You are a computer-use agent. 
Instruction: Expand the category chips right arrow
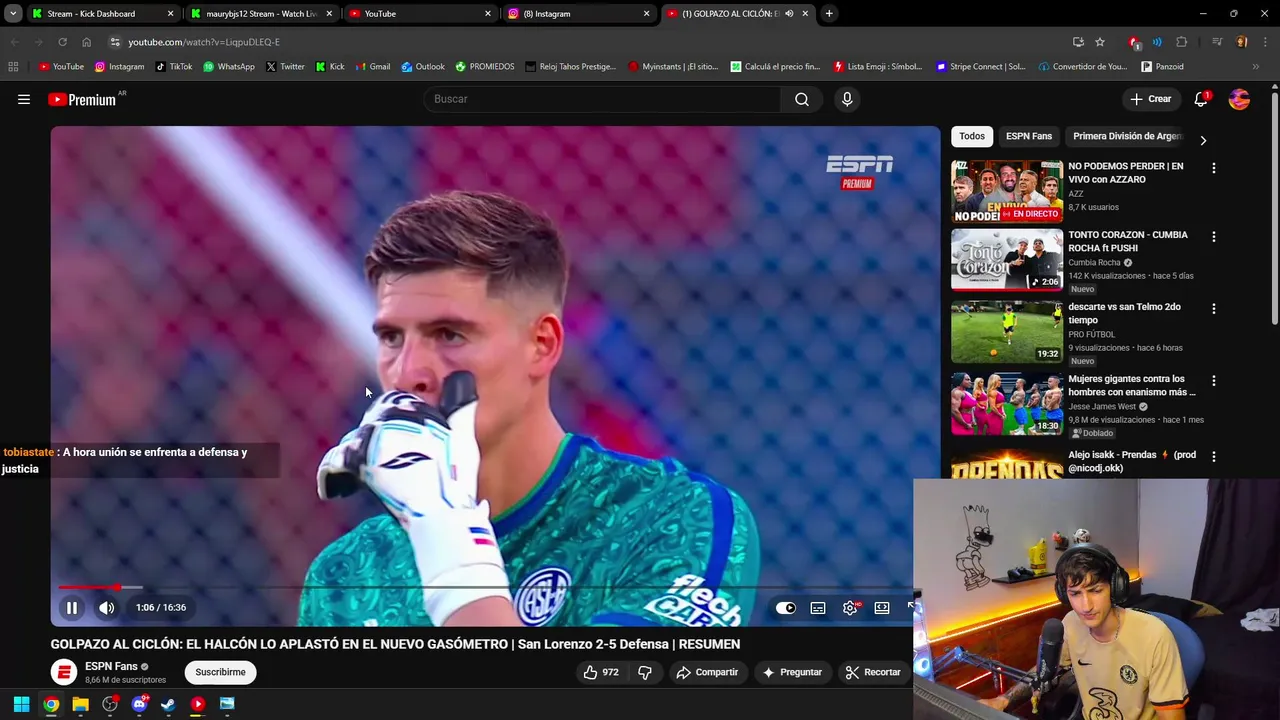(x=1203, y=140)
